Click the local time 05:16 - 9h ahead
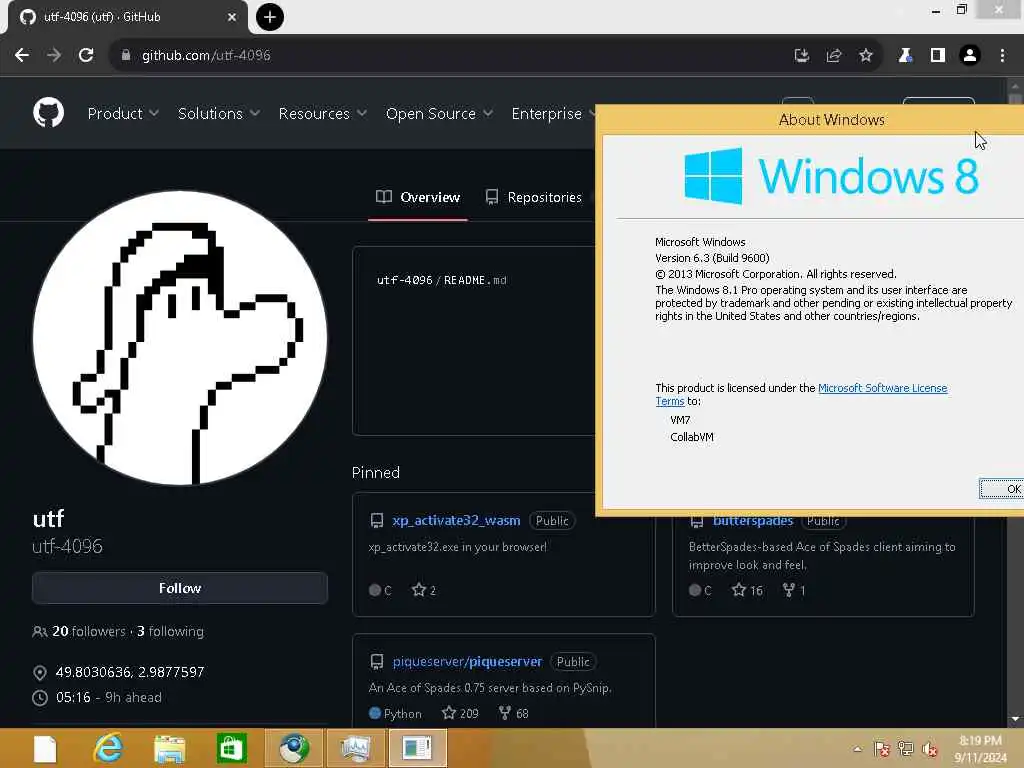 coord(109,697)
